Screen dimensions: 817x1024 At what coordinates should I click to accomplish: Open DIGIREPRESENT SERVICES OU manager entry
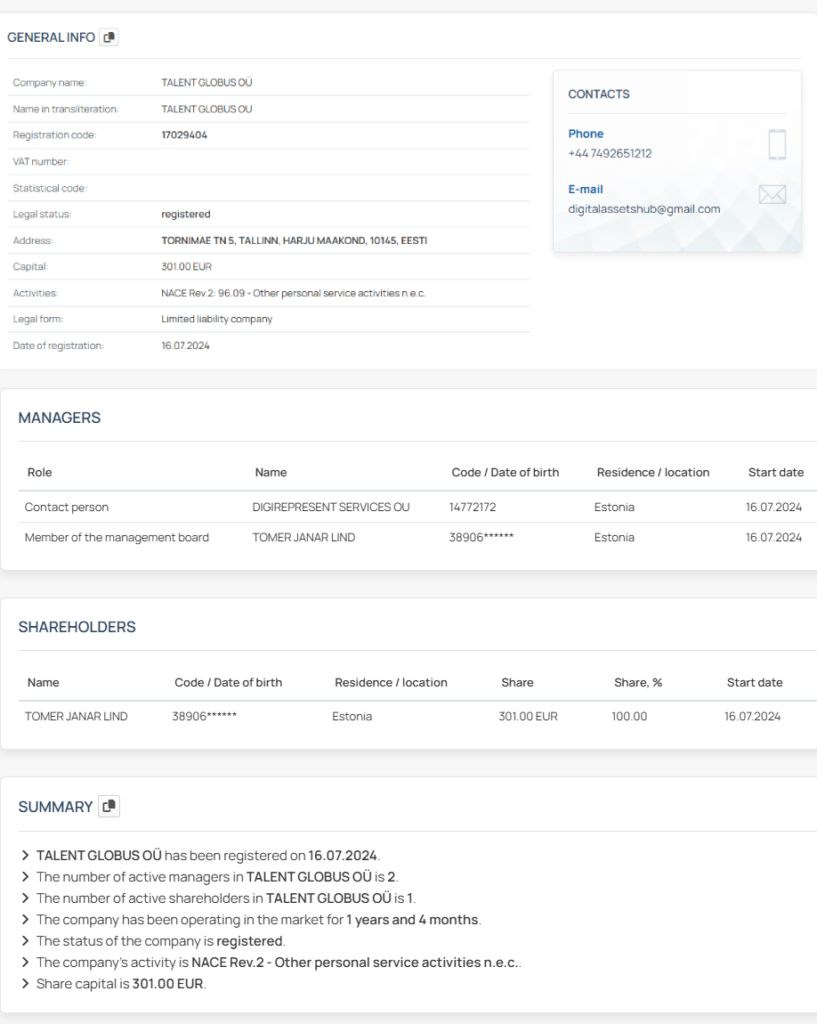(x=330, y=507)
